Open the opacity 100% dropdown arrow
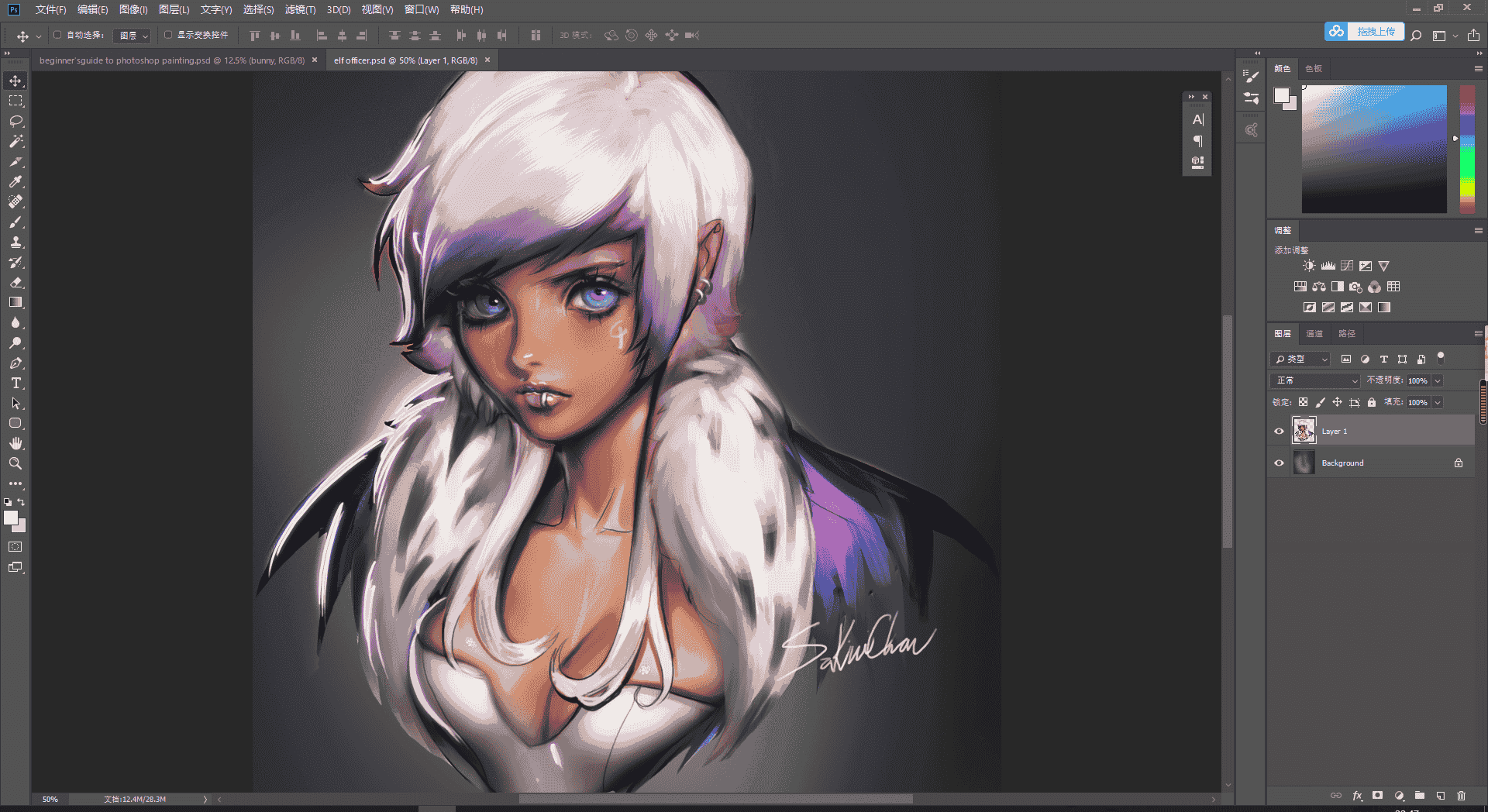This screenshot has width=1488, height=812. tap(1438, 380)
